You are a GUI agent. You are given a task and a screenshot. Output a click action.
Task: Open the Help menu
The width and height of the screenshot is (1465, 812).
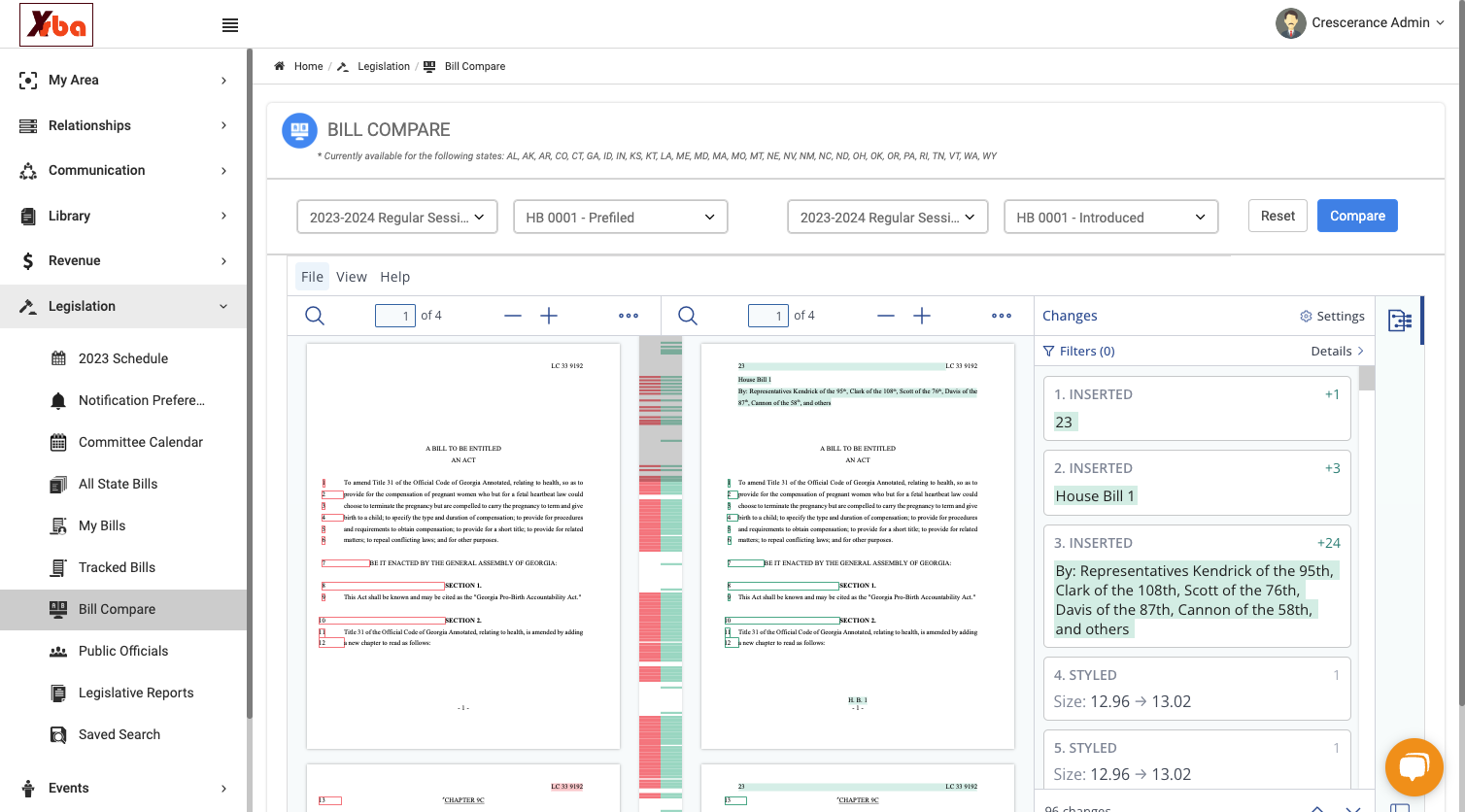pyautogui.click(x=395, y=277)
